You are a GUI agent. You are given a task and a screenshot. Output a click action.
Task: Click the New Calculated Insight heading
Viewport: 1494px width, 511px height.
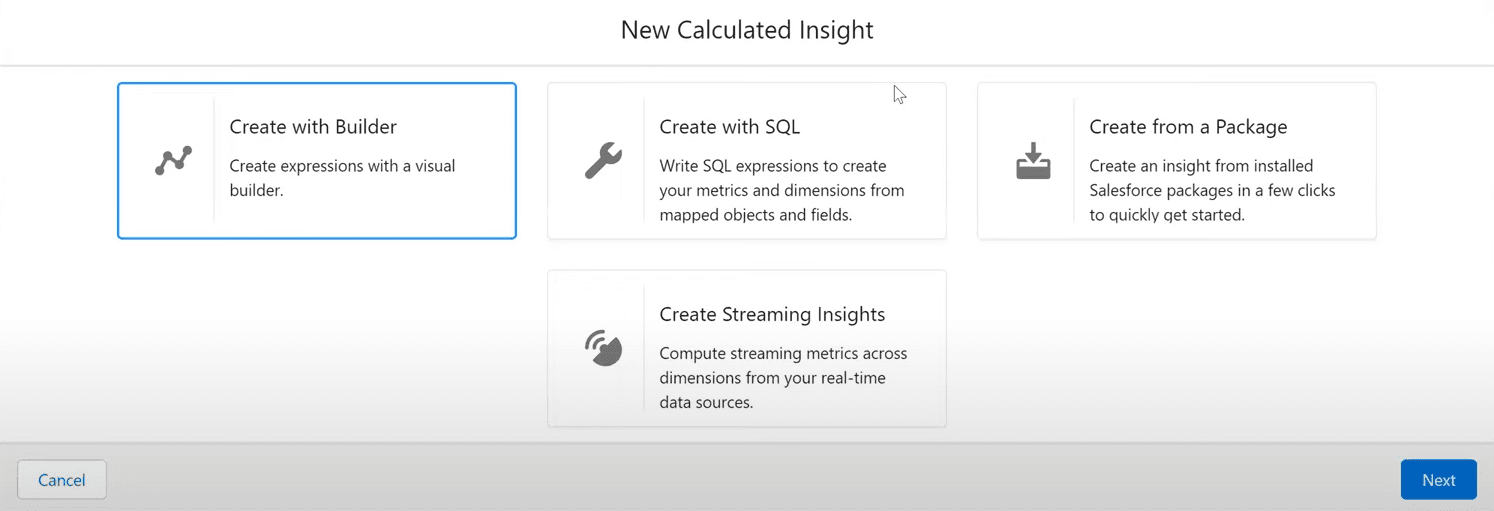click(x=746, y=30)
